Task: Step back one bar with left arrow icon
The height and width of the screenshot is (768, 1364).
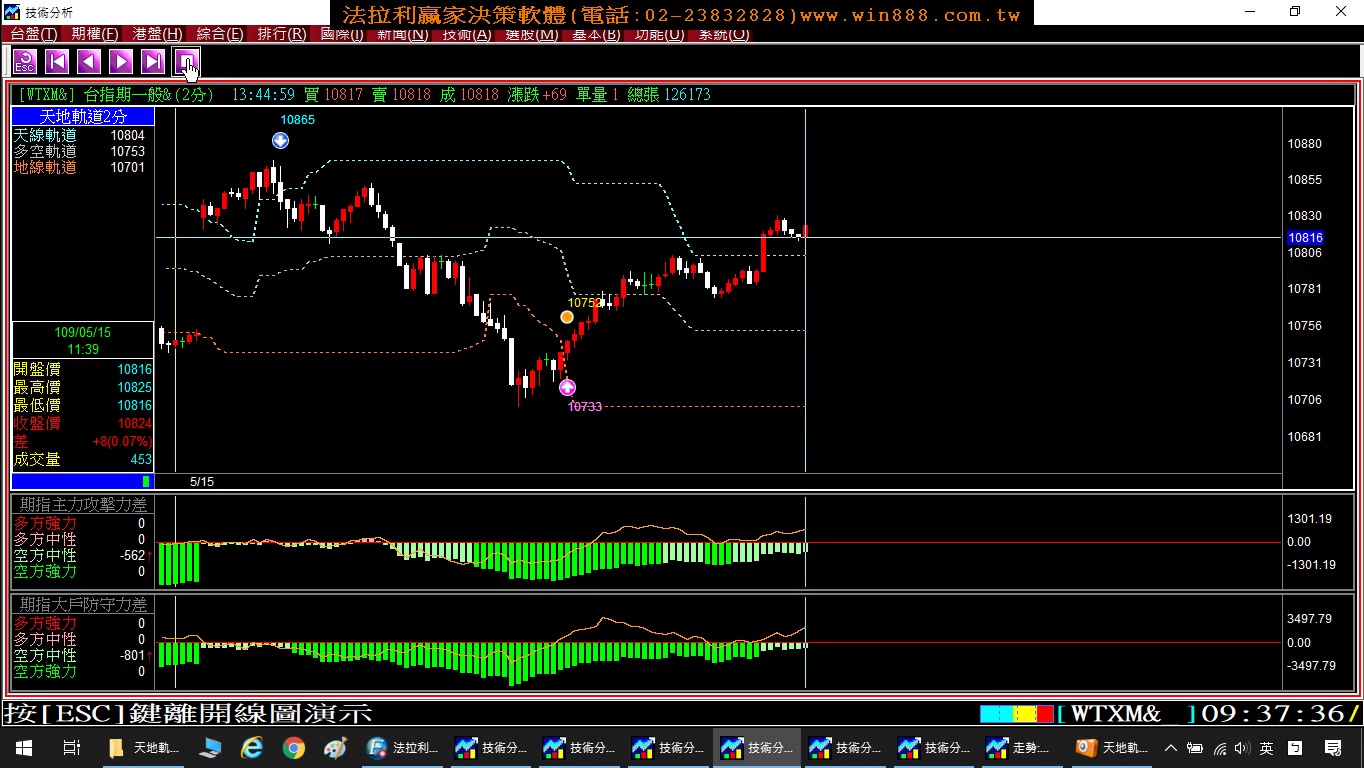Action: click(x=89, y=62)
